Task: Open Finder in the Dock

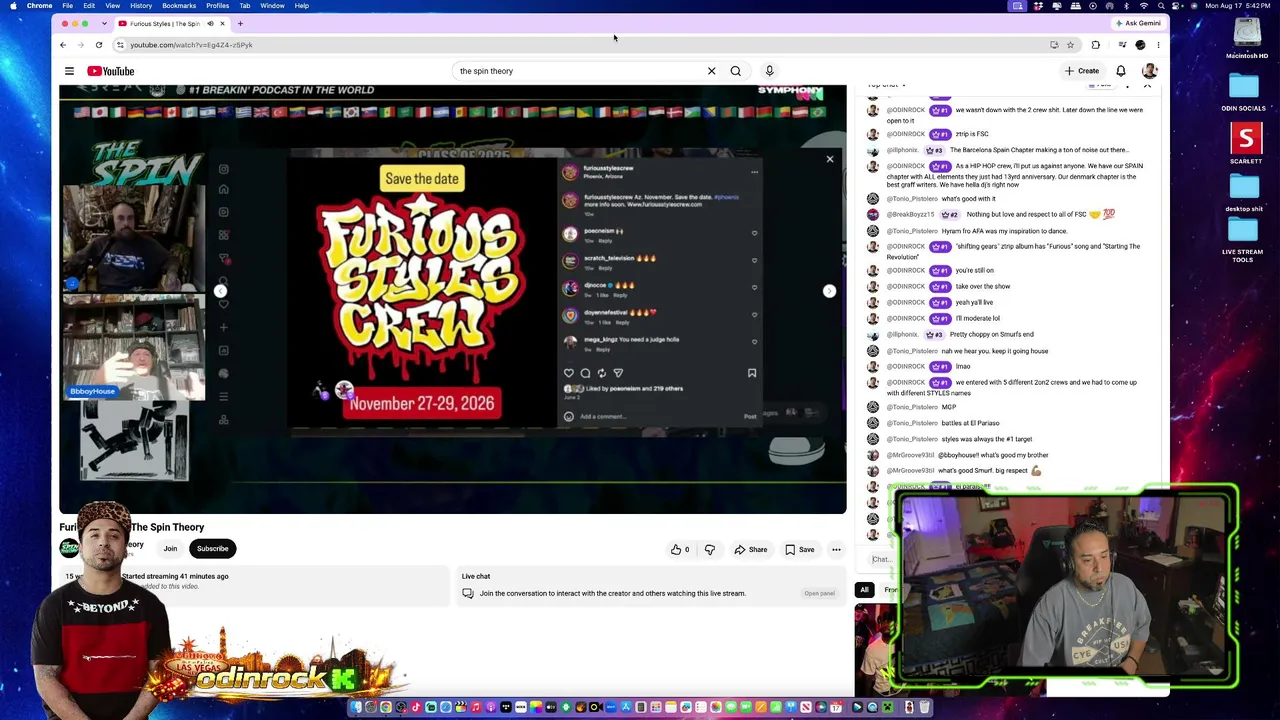Action: [x=356, y=708]
